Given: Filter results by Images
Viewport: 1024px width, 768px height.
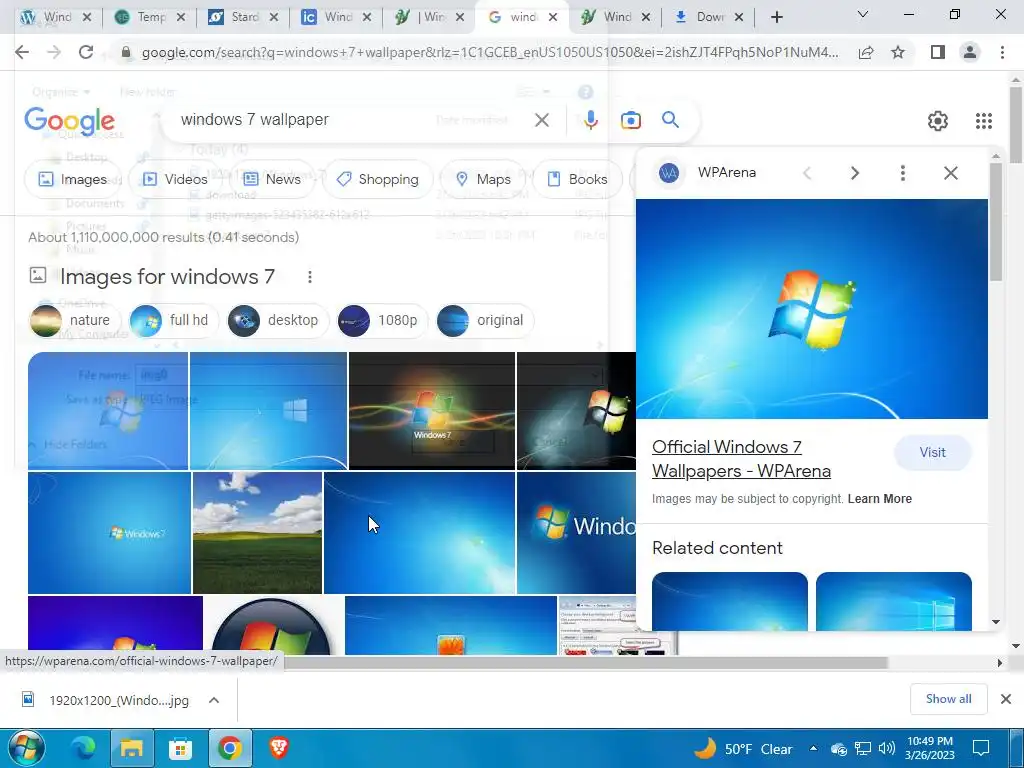Looking at the screenshot, I should pyautogui.click(x=72, y=179).
